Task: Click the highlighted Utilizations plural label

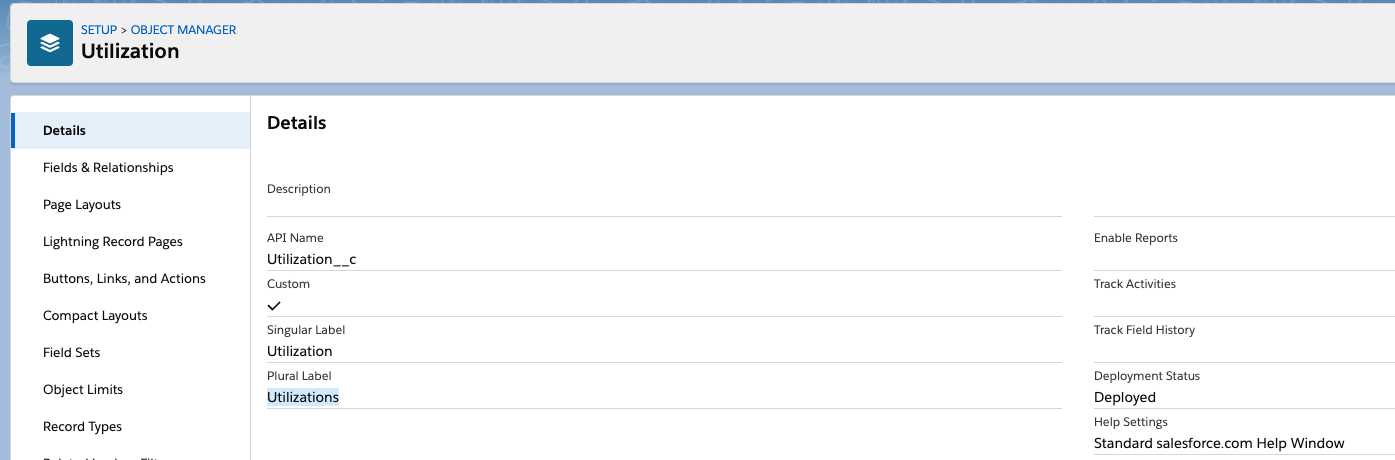Action: pos(303,397)
